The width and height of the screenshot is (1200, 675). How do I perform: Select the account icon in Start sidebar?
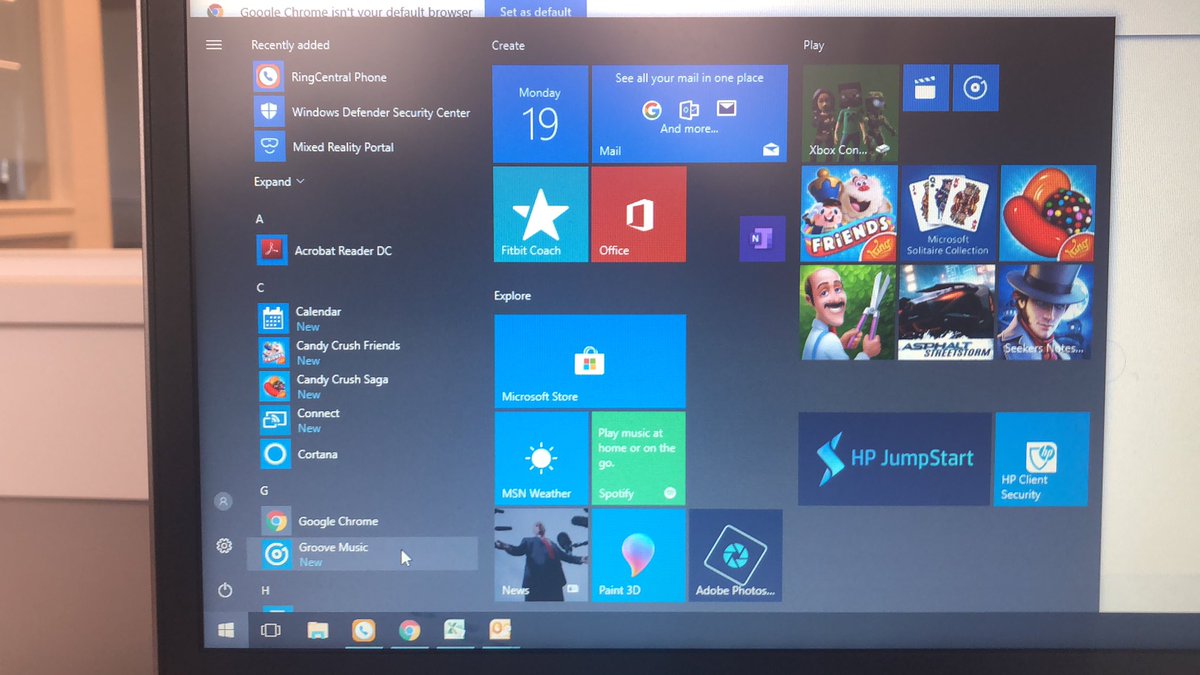point(224,502)
